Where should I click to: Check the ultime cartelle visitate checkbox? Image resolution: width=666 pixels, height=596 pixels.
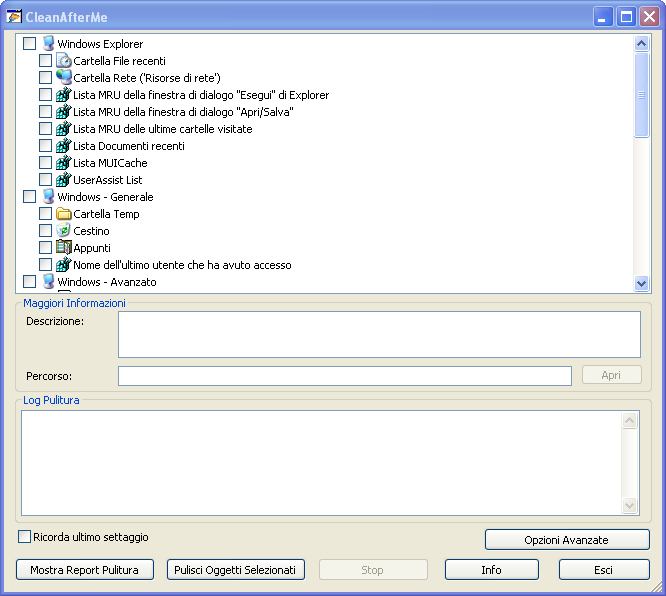45,129
